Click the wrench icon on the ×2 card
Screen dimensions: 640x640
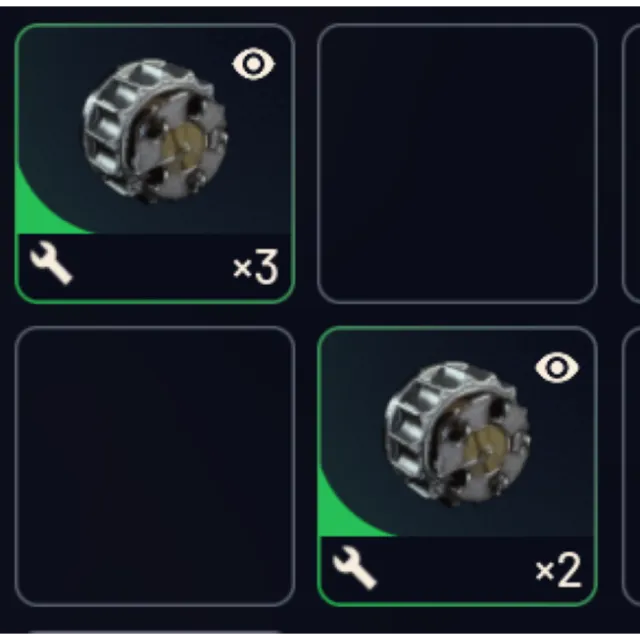coord(354,567)
